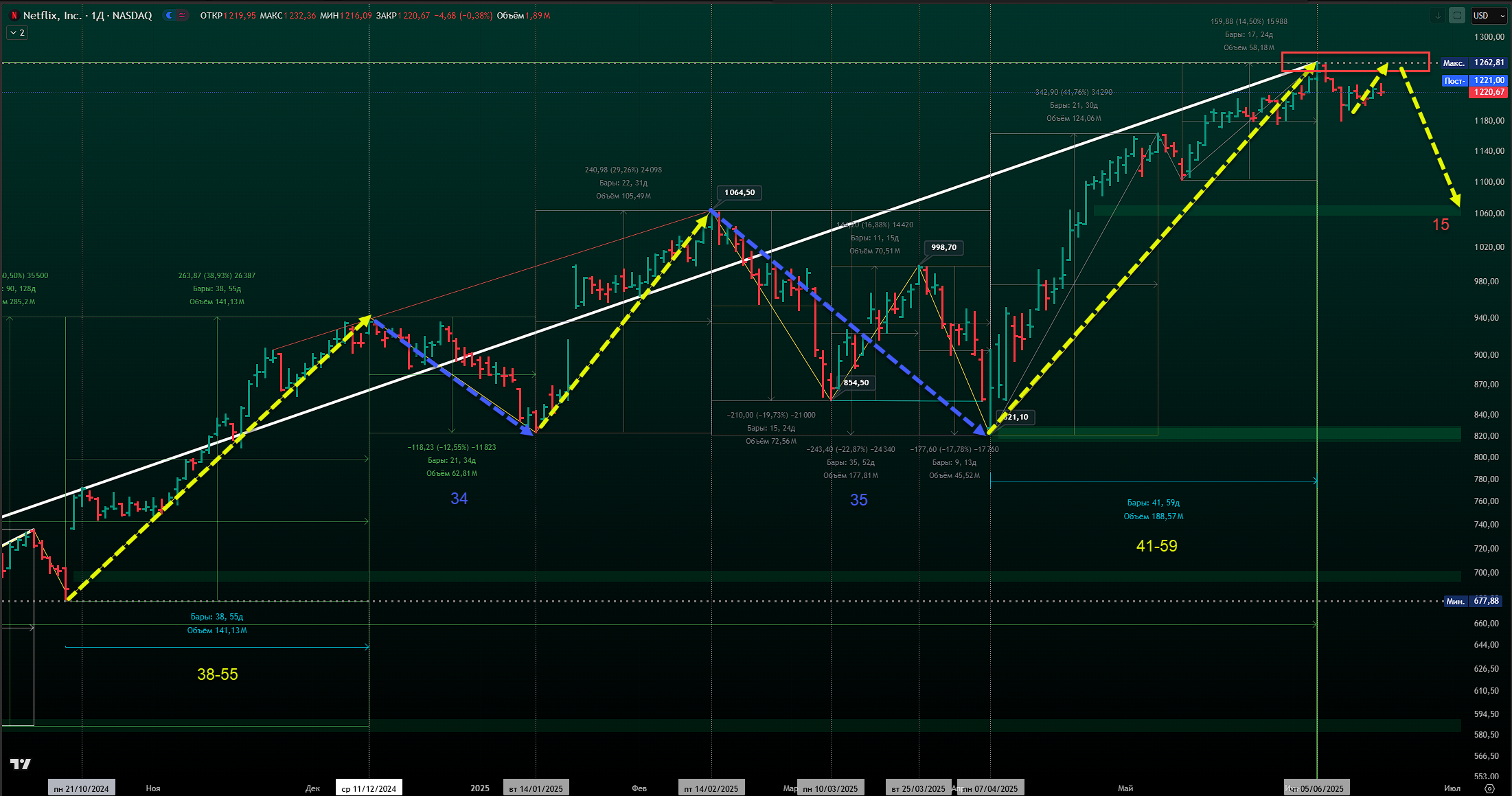Click the МАКС 1232,36 high value

pyautogui.click(x=288, y=15)
